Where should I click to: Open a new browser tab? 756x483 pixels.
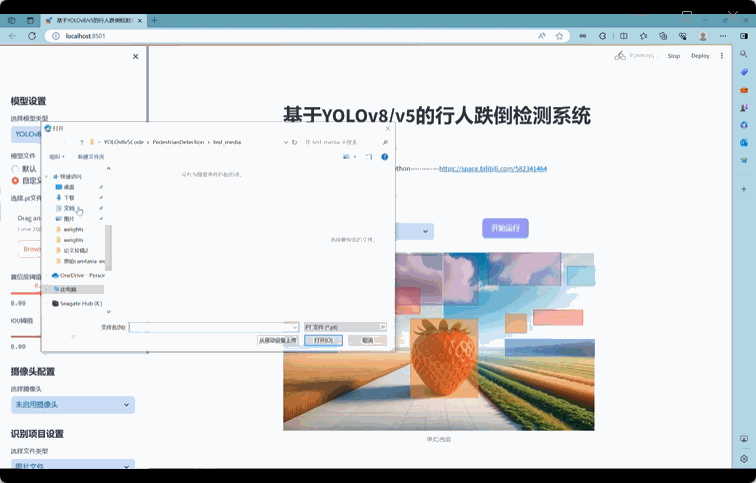coord(154,20)
